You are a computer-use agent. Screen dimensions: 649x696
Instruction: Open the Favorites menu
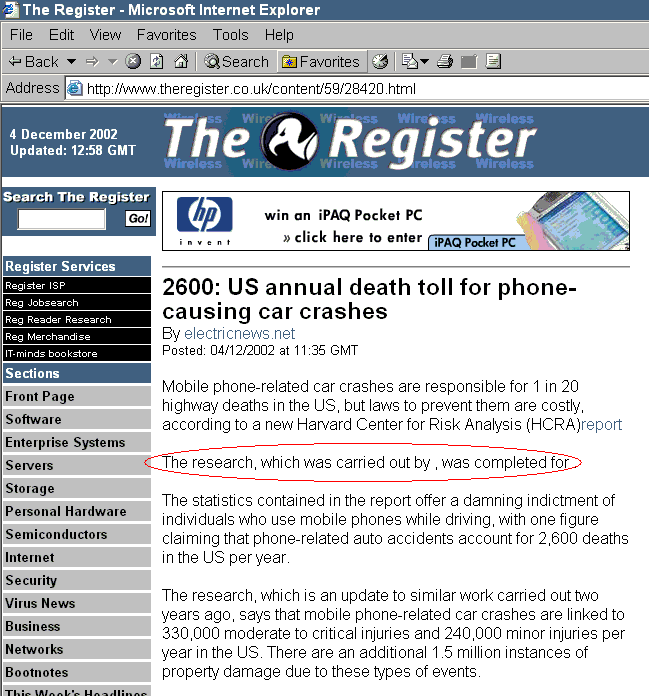[x=166, y=35]
